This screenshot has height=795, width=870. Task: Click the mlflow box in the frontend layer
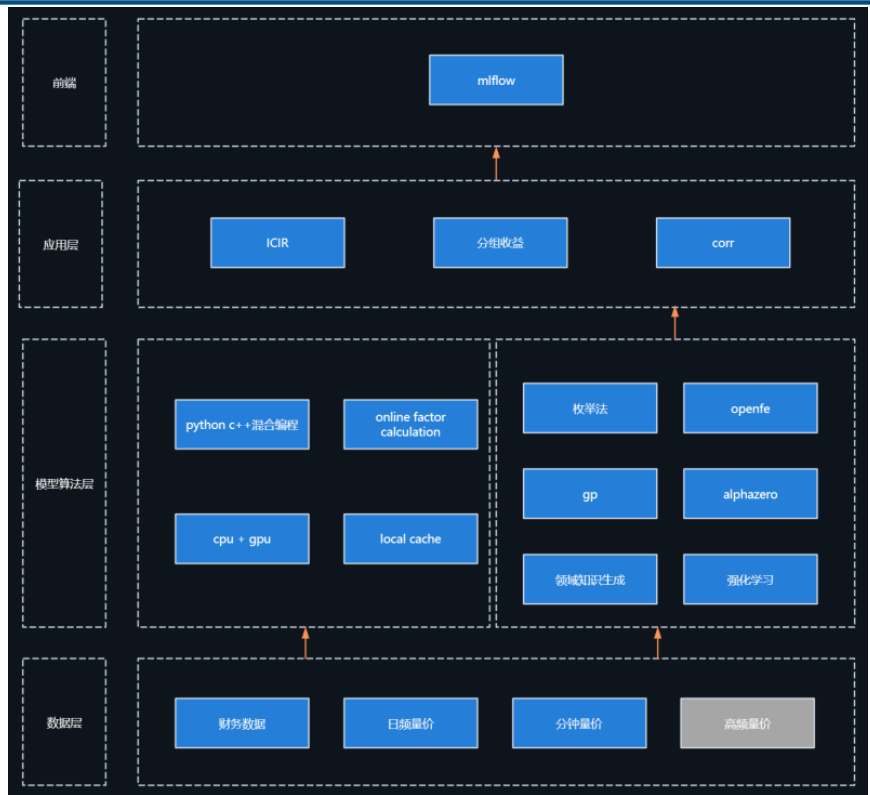[x=496, y=80]
